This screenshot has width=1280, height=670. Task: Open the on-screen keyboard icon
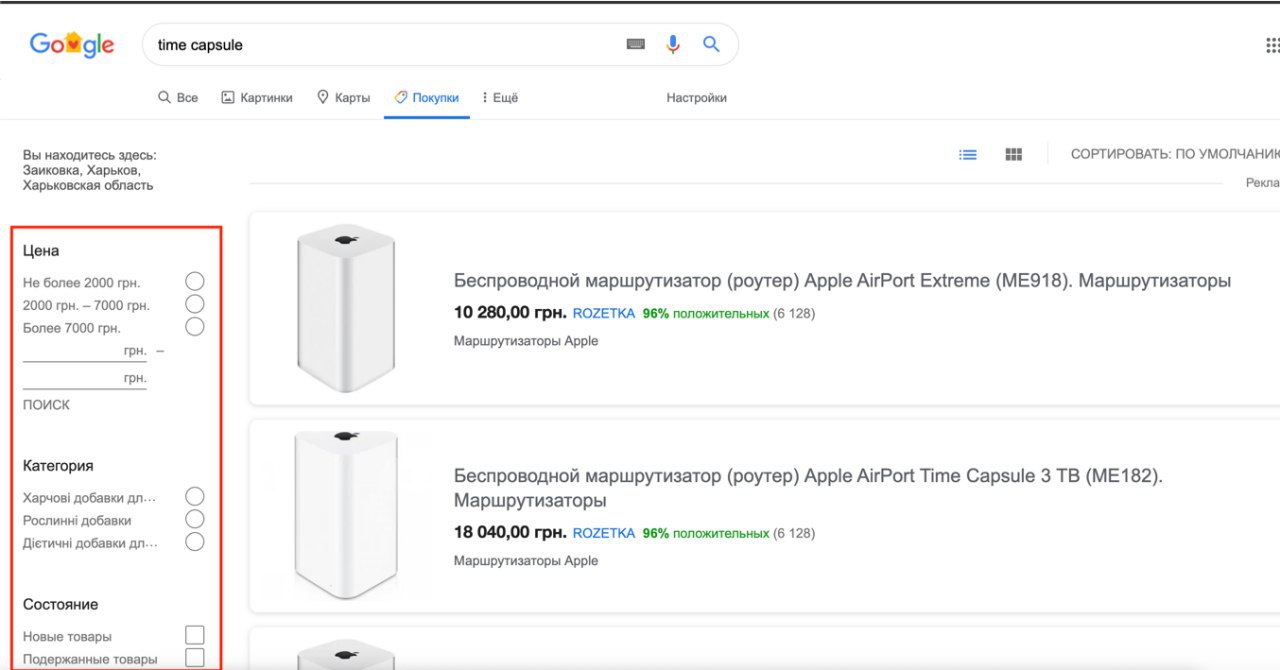tap(636, 45)
